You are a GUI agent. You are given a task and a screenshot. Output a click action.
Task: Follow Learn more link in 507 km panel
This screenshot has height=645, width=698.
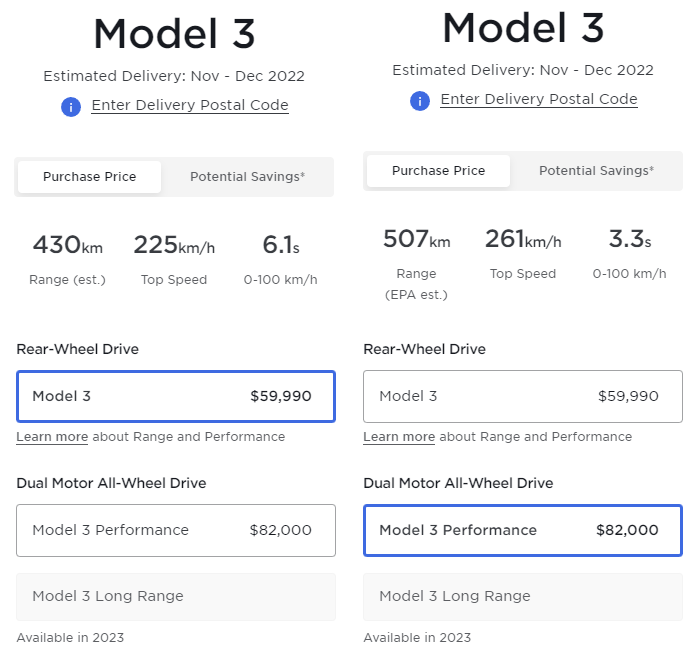coord(399,437)
